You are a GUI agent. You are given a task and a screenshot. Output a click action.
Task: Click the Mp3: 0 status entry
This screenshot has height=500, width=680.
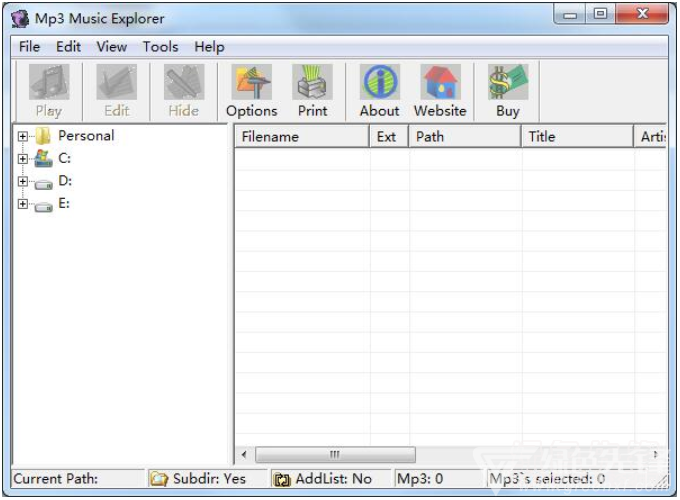tap(438, 479)
